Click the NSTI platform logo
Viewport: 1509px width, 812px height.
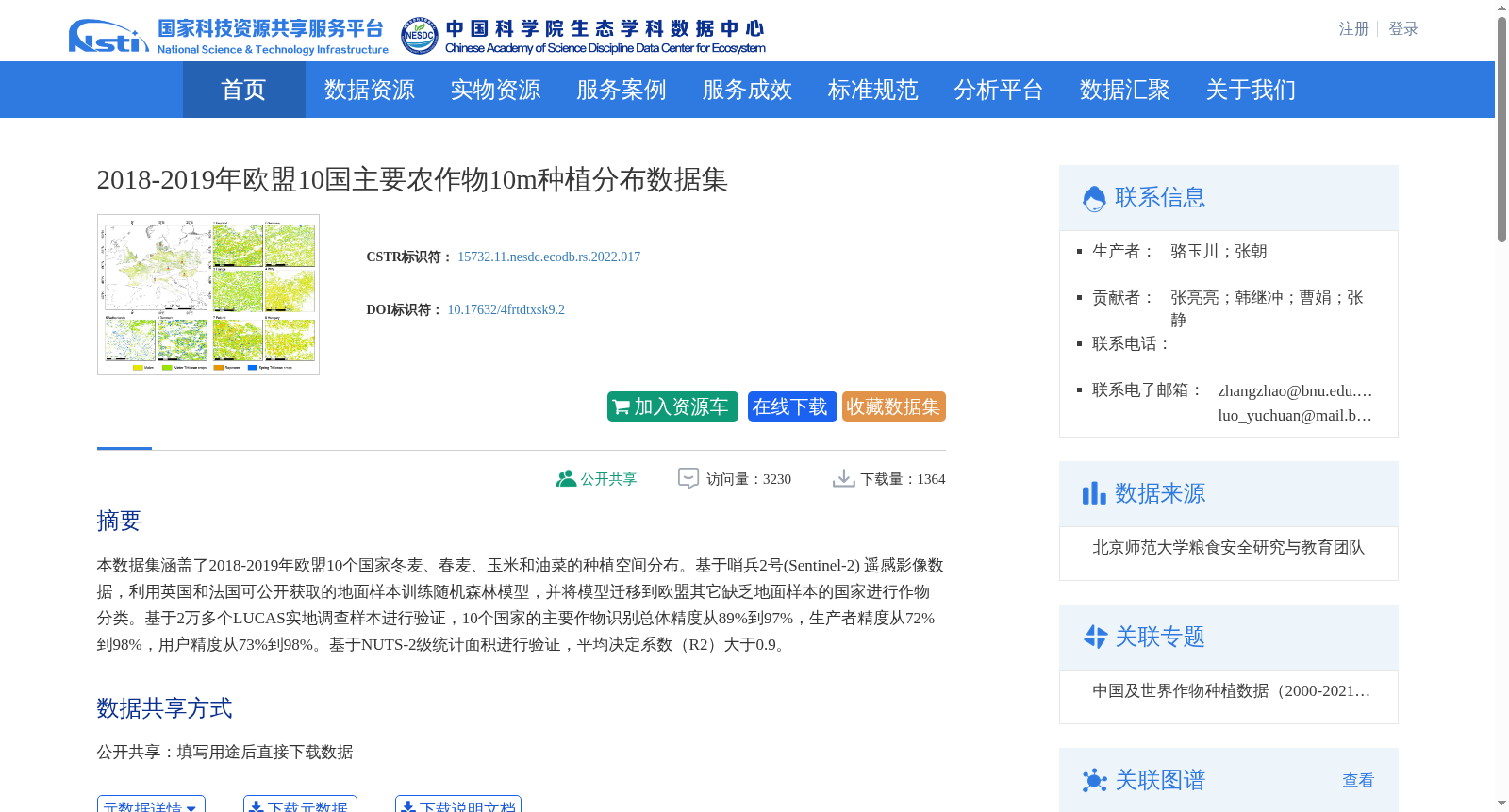click(x=228, y=36)
